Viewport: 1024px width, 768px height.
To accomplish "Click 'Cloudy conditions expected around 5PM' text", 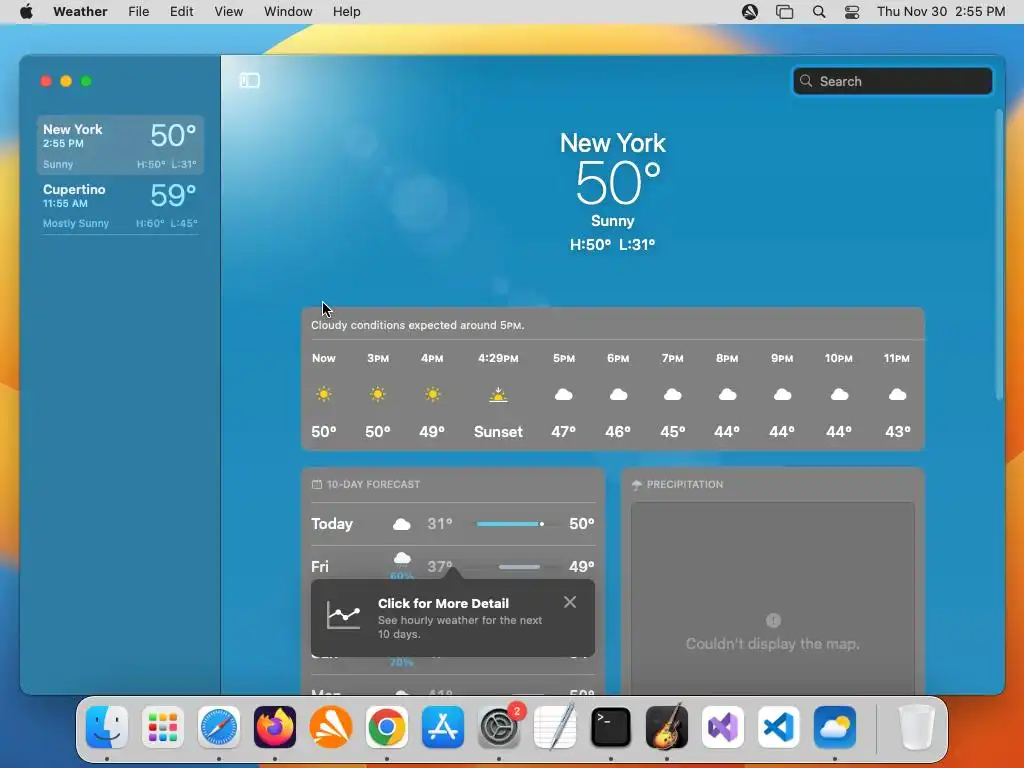I will (x=417, y=325).
